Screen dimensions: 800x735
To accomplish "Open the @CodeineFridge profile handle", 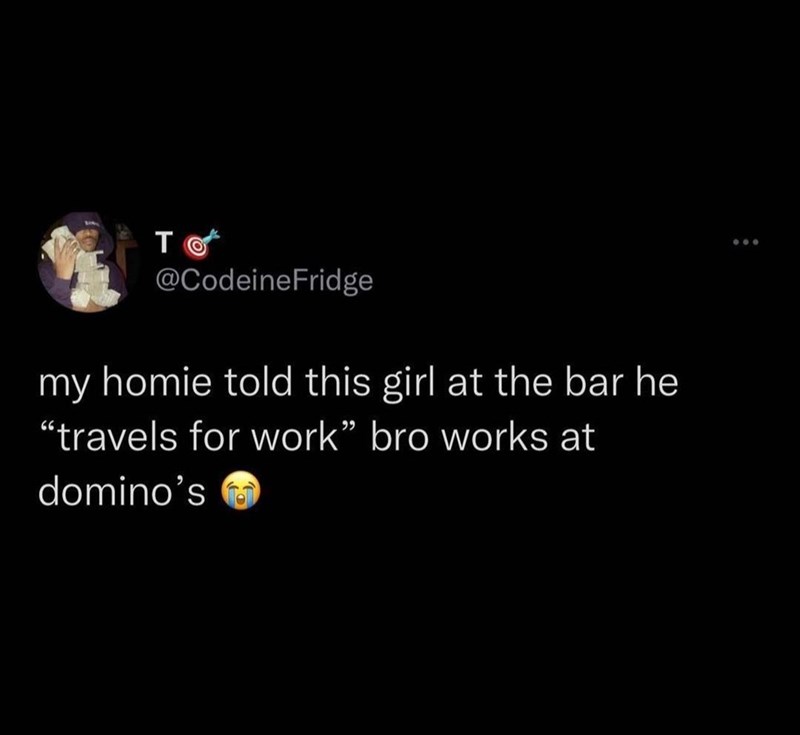I will click(263, 281).
